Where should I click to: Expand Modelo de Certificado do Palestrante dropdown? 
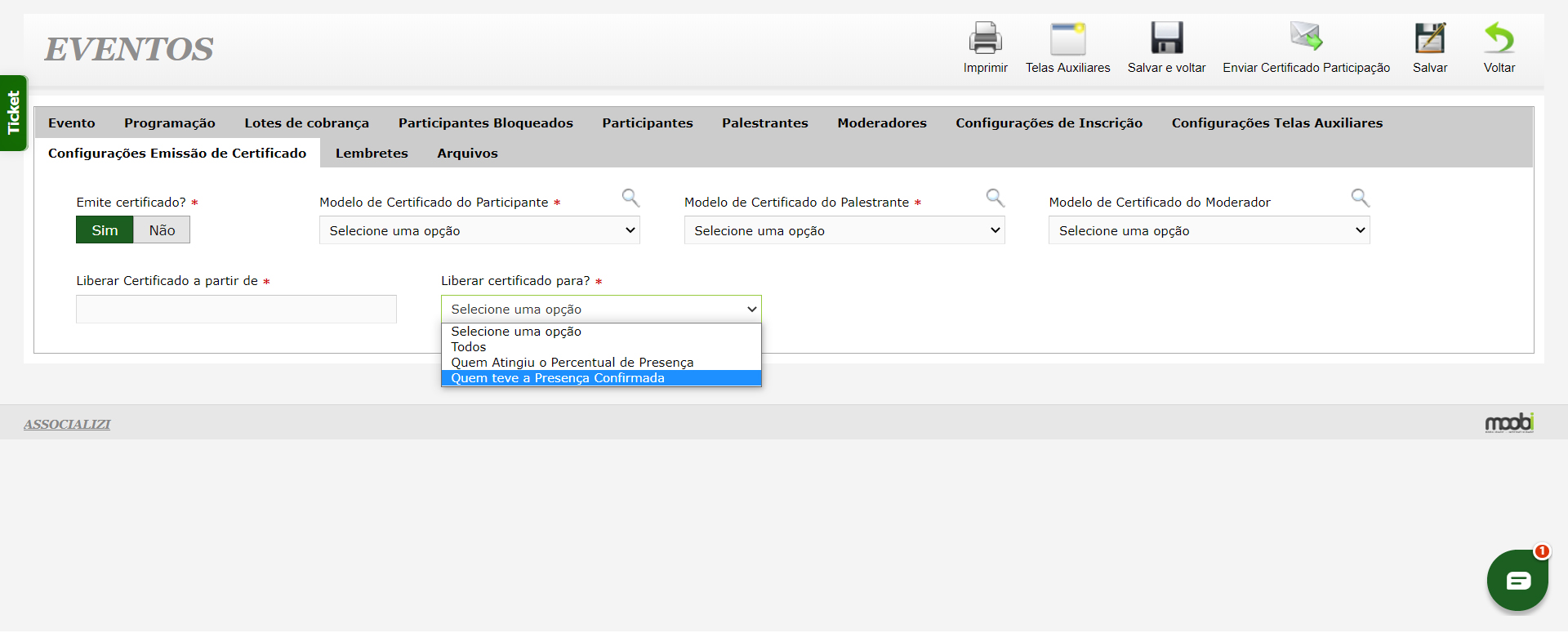click(844, 231)
